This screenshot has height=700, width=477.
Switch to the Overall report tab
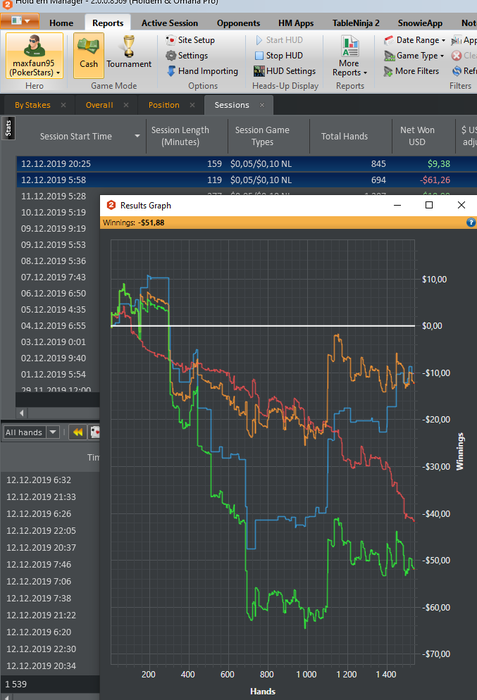(99, 105)
